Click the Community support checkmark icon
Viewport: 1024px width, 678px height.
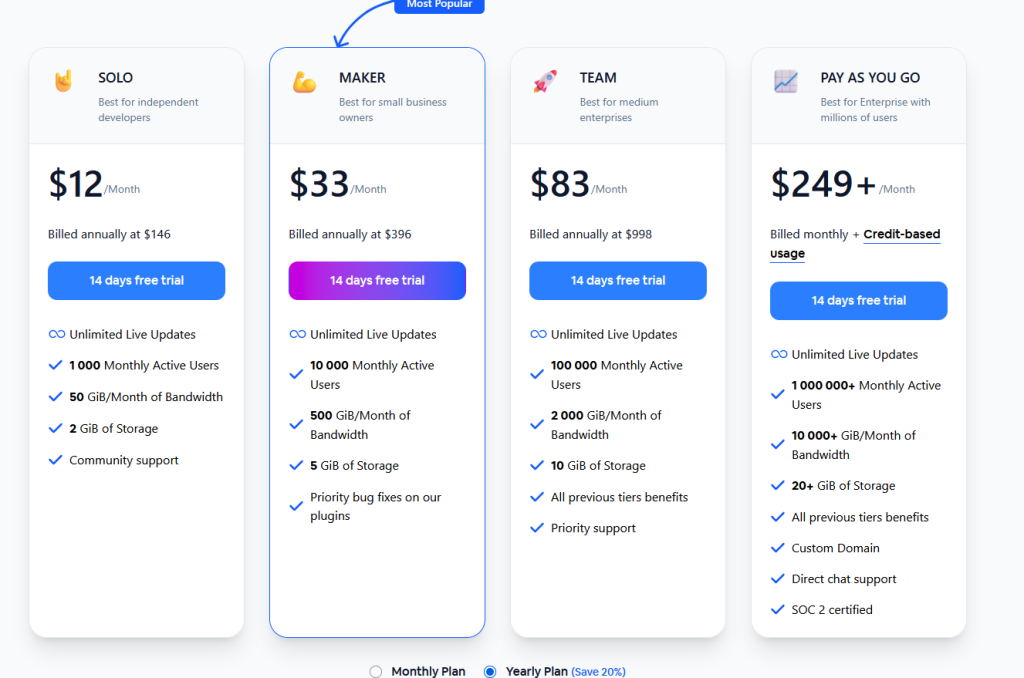pyautogui.click(x=56, y=461)
